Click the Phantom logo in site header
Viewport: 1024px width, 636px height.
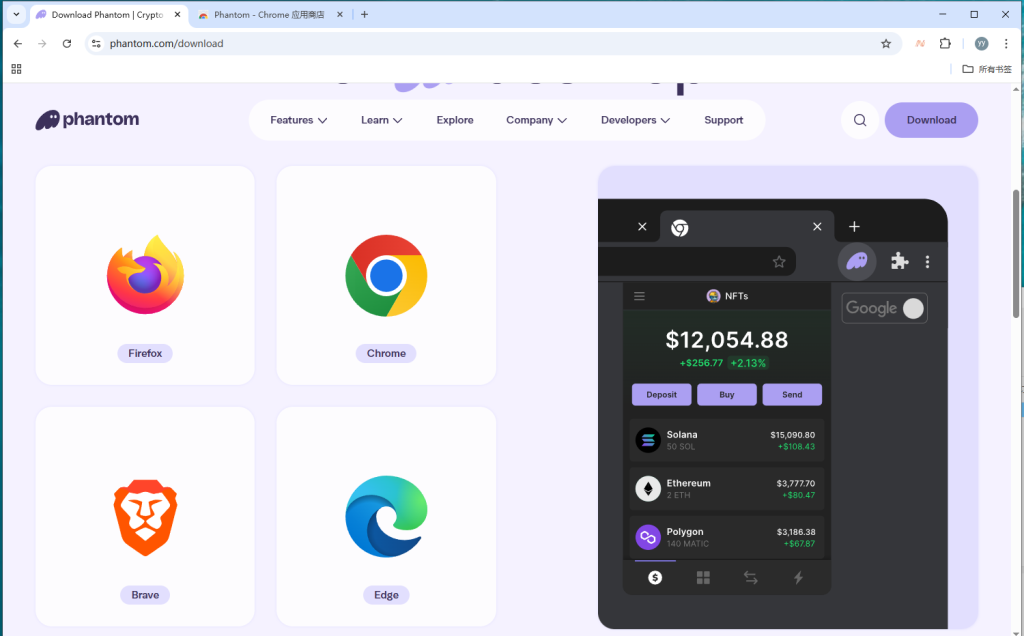87,119
